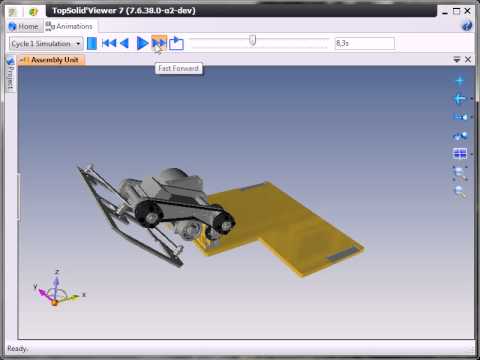480x360 pixels.
Task: Expand the collapsed Project side panel
Action: [x=10, y=73]
